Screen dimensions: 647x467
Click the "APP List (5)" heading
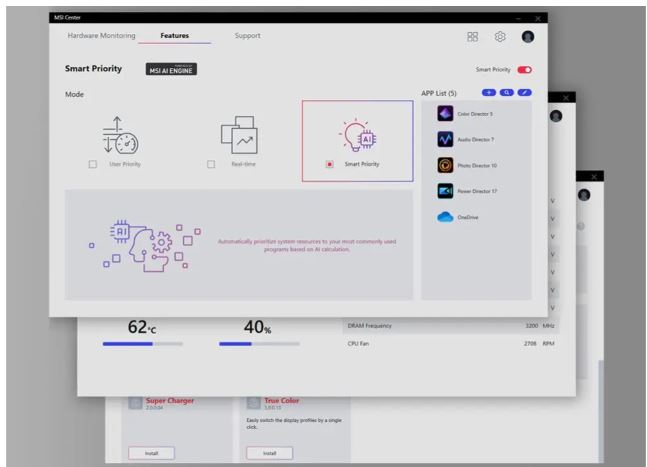point(439,93)
